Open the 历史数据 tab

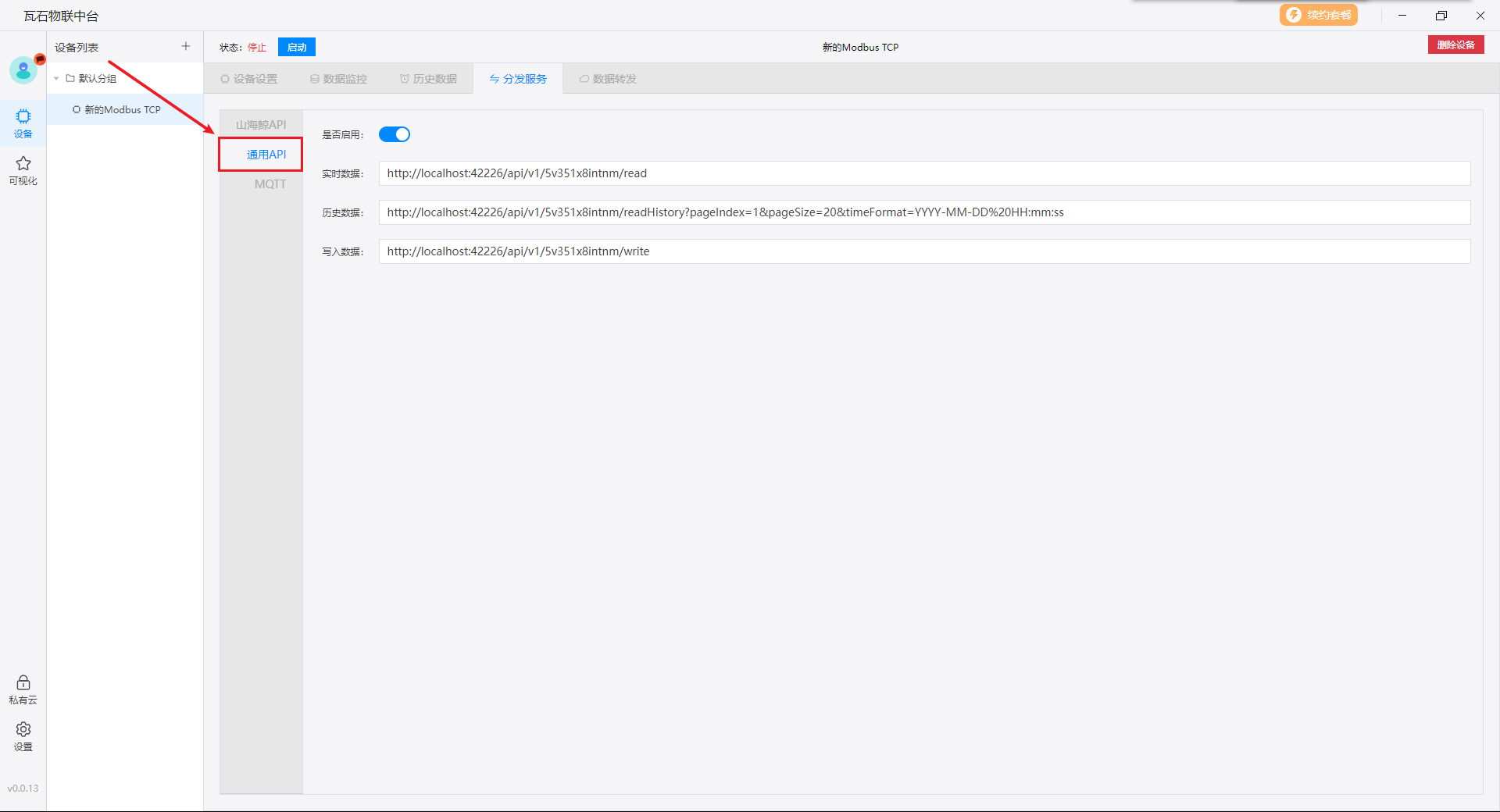coord(429,79)
